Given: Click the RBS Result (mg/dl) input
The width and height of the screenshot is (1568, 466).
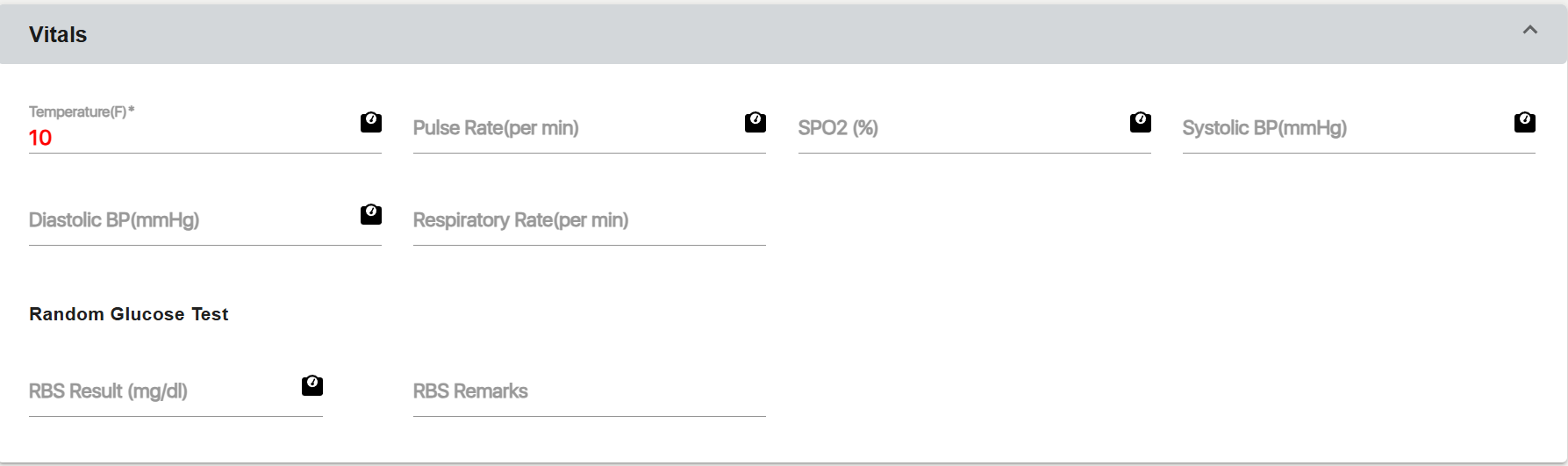Looking at the screenshot, I should pos(164,391).
